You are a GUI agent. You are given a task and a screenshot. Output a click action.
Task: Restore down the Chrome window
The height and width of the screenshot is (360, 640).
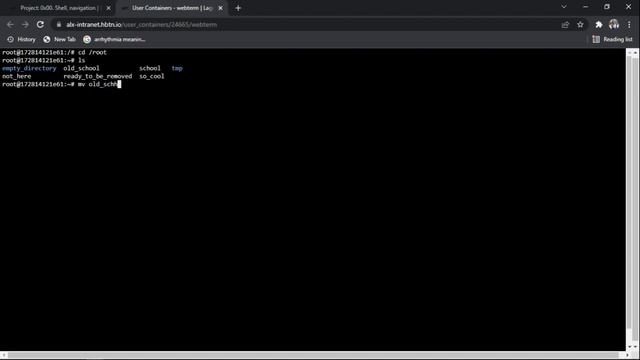tap(607, 7)
